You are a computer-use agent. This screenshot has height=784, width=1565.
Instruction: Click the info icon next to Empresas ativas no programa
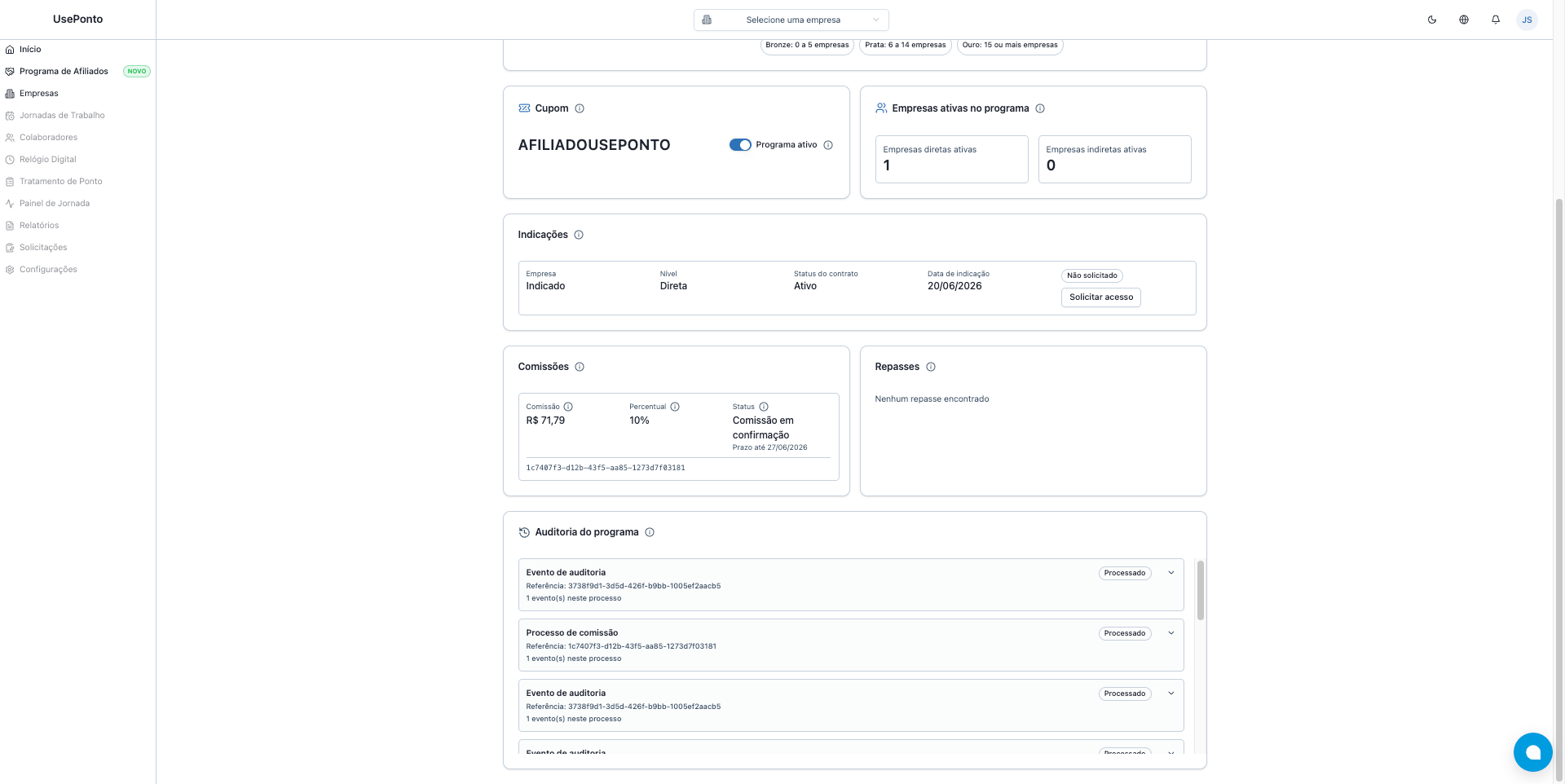pyautogui.click(x=1040, y=108)
